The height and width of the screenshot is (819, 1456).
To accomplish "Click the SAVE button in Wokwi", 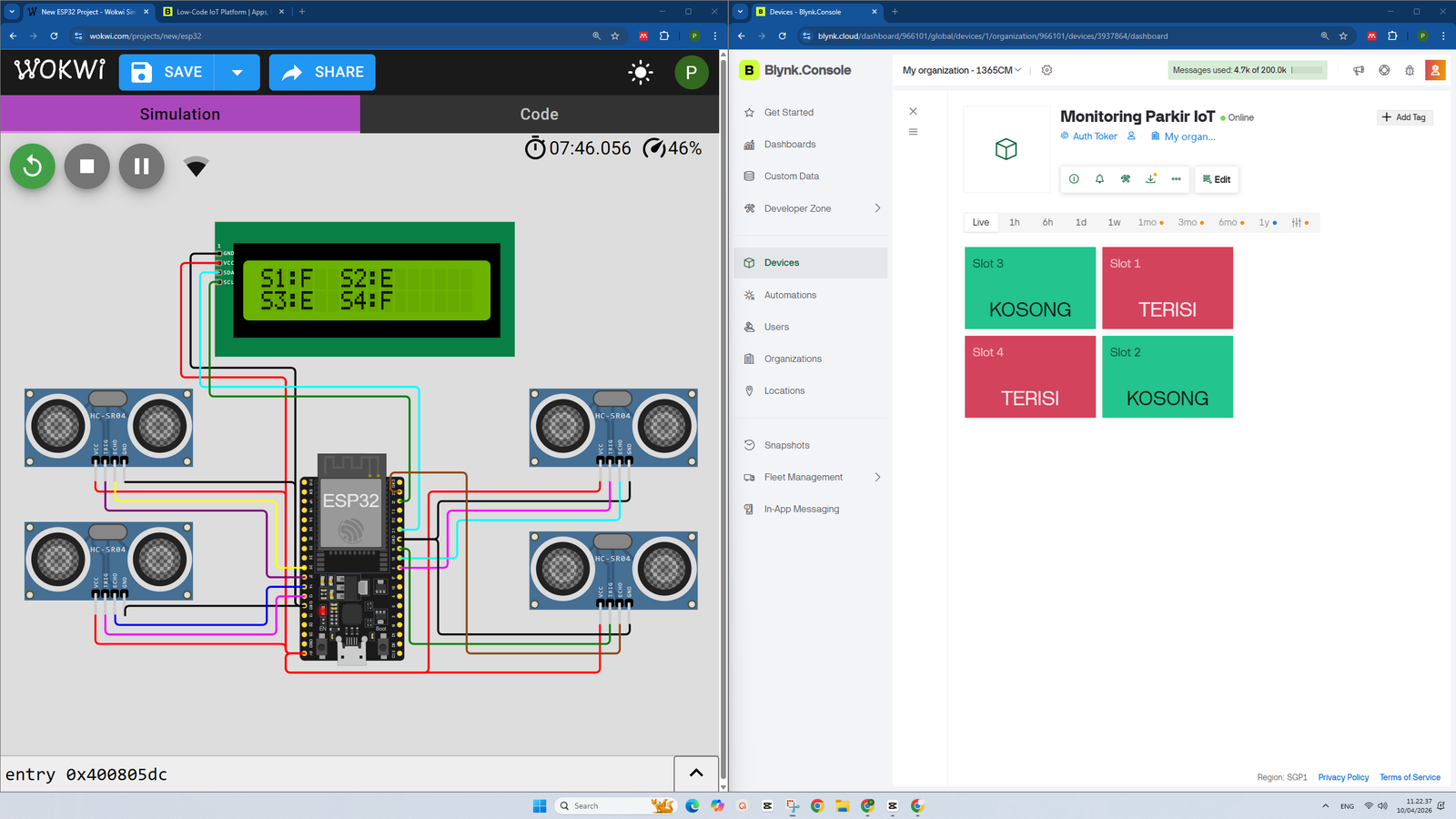I will [167, 72].
